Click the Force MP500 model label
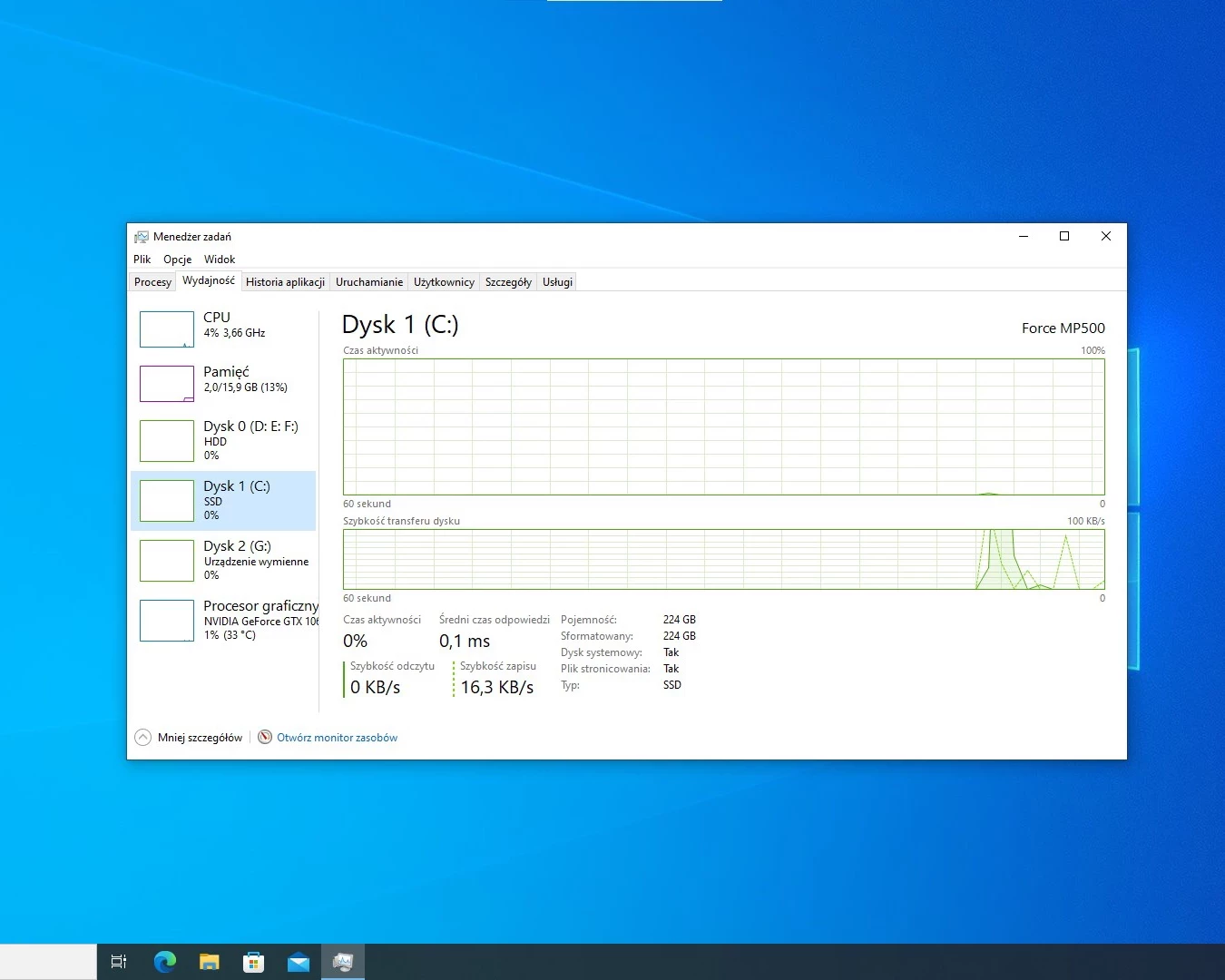The height and width of the screenshot is (980, 1225). (x=1063, y=328)
